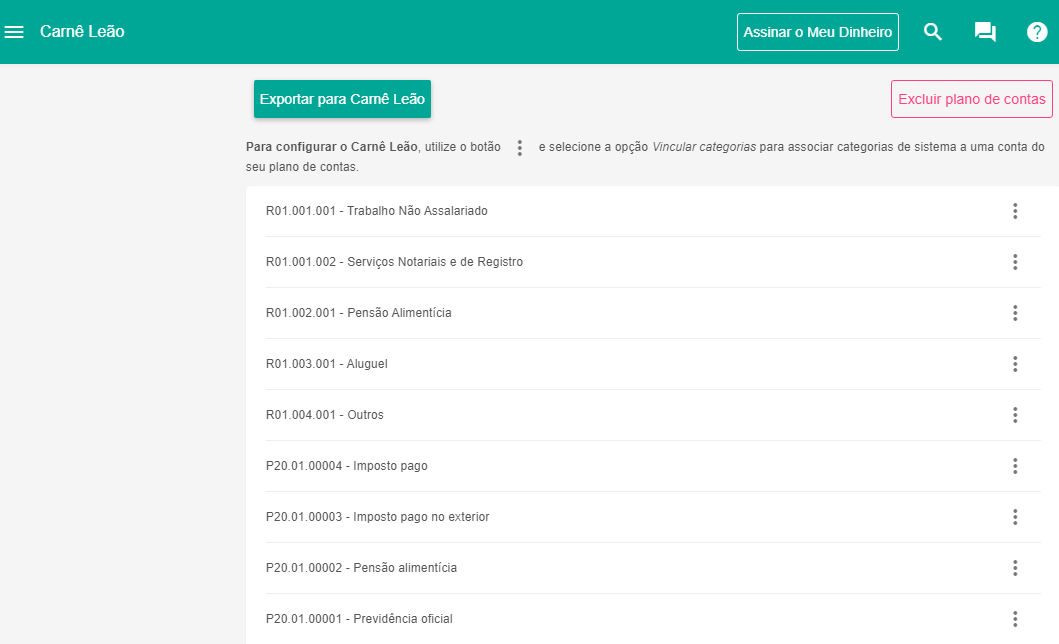Click Exportar para Carnê Leão button
1059x644 pixels.
tap(342, 99)
